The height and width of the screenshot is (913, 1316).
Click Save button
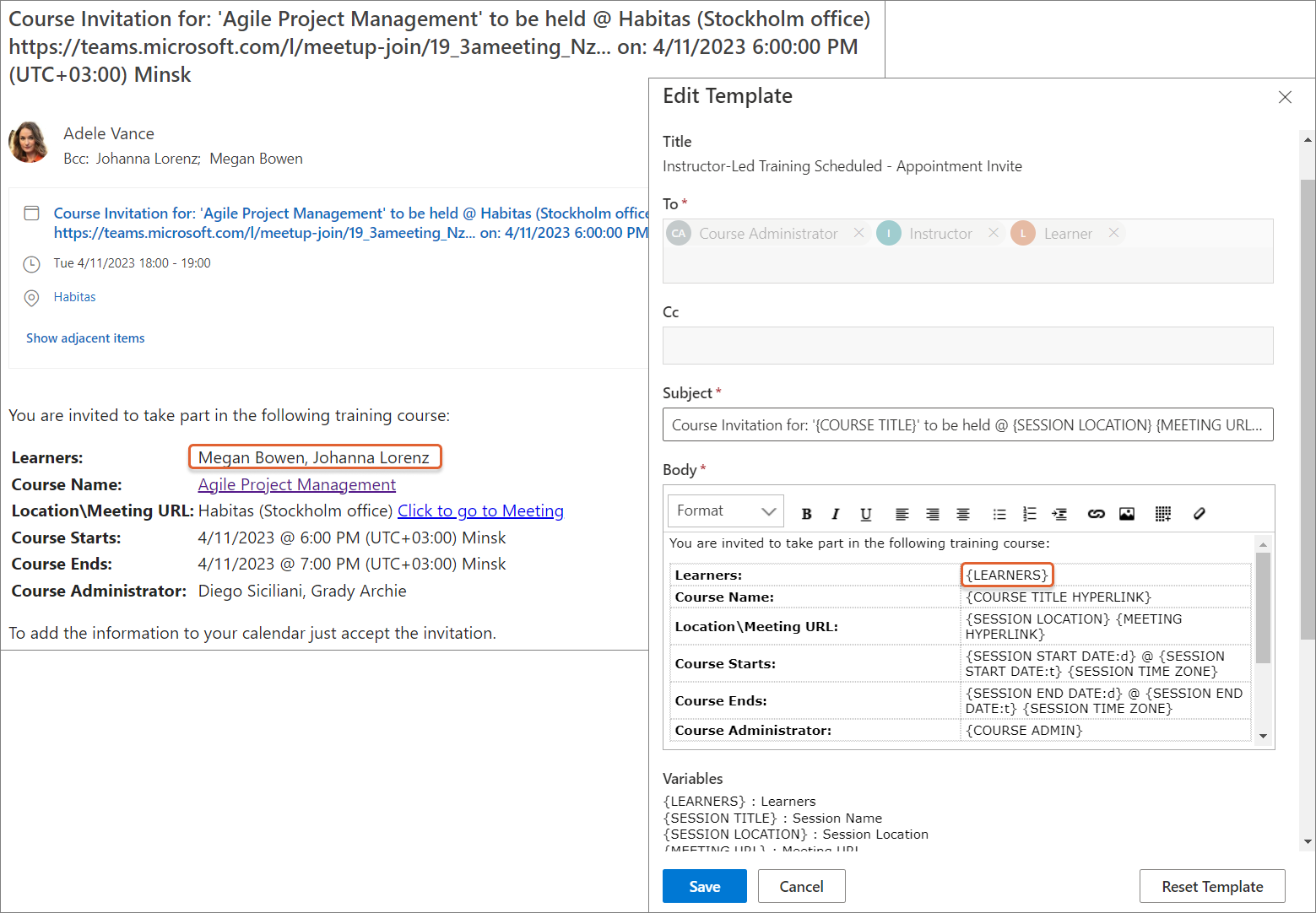point(704,886)
